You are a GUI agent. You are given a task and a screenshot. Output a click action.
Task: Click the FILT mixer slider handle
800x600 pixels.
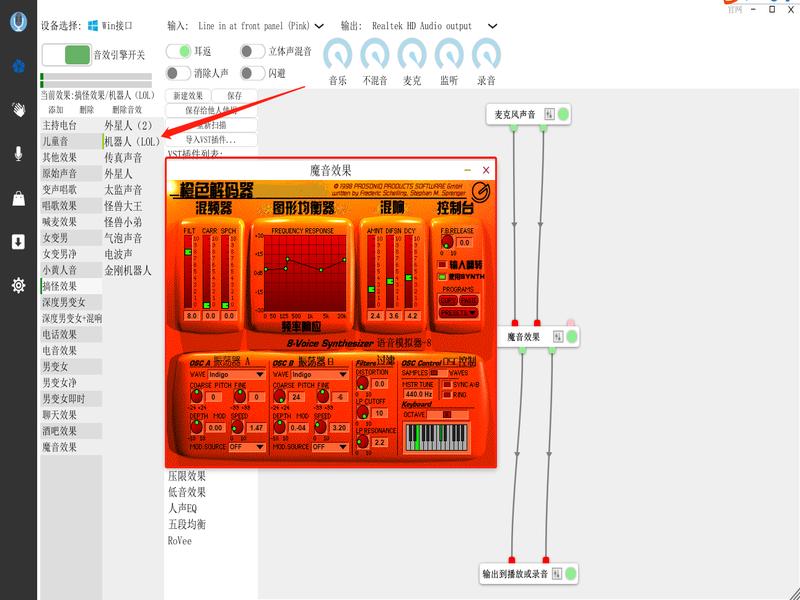[x=188, y=252]
